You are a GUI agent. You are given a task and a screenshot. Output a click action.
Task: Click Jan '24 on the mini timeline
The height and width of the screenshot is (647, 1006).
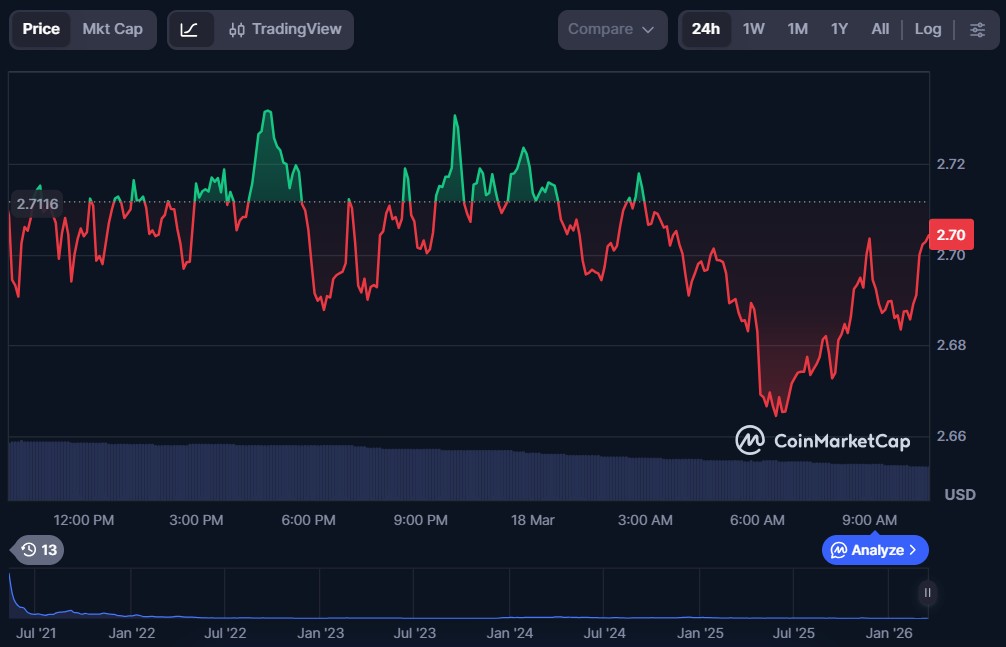509,633
